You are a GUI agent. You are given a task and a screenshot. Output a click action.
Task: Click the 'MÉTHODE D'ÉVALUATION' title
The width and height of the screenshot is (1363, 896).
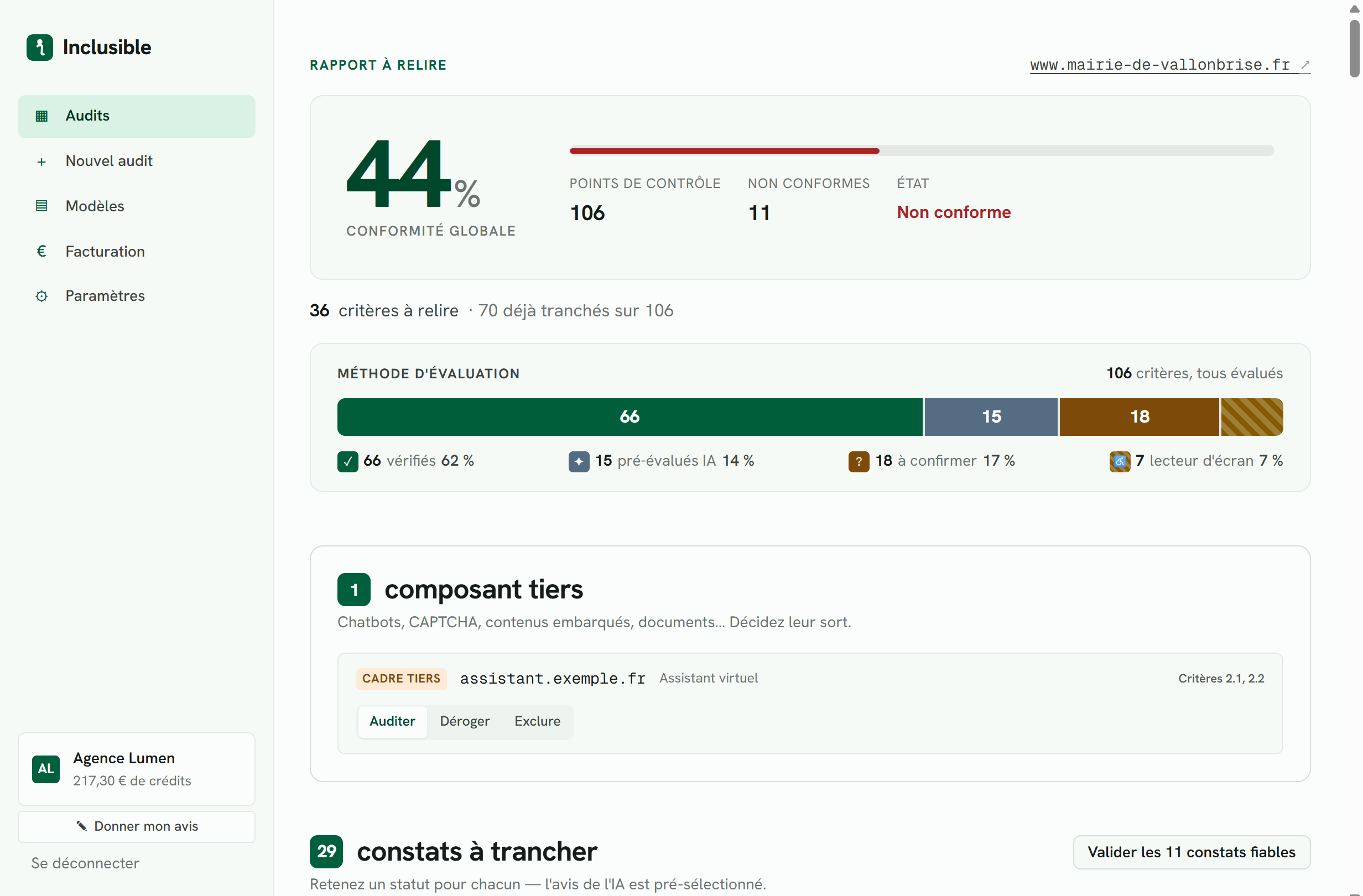click(428, 374)
